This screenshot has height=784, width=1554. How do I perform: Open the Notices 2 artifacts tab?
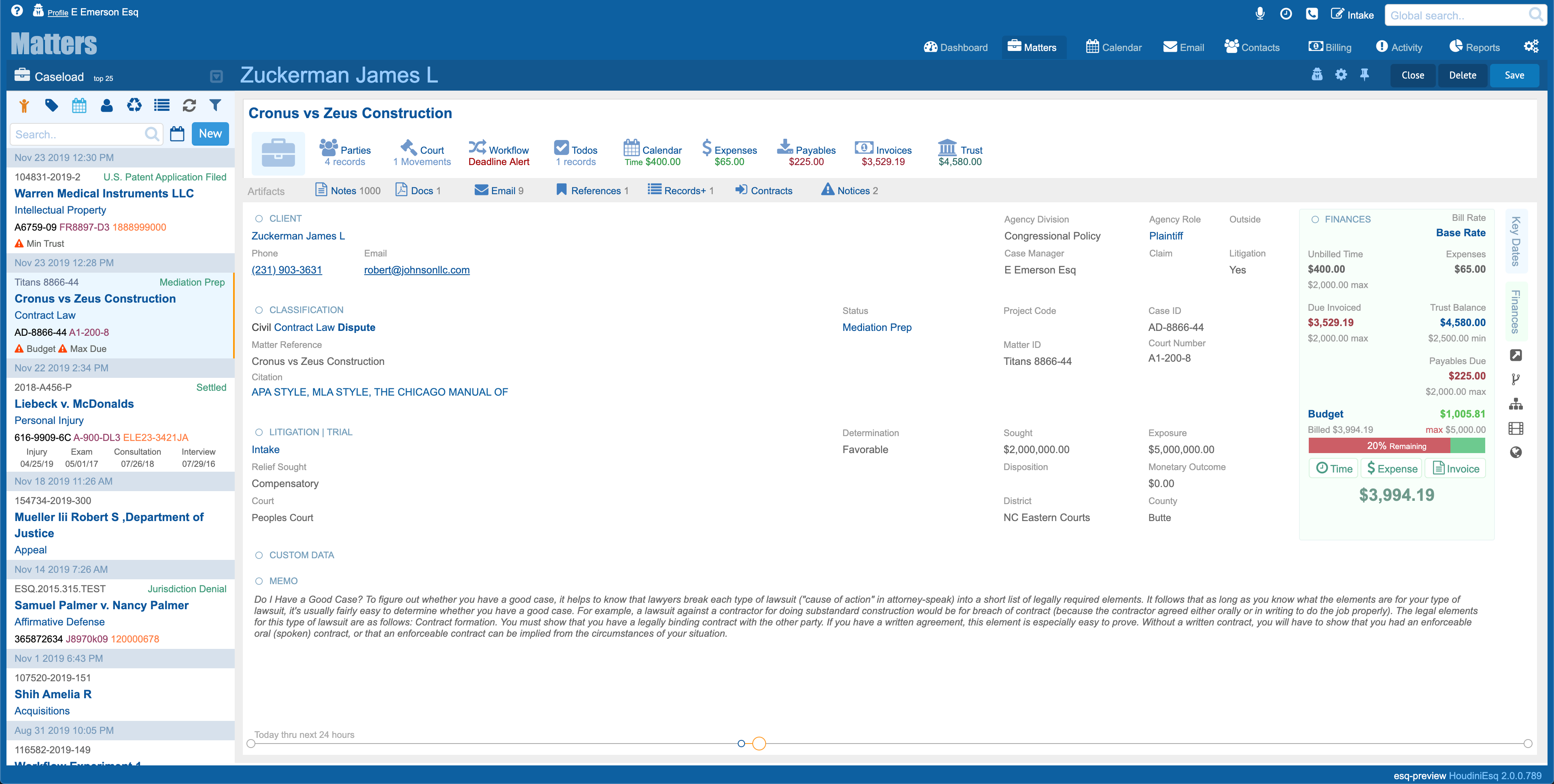coord(849,191)
